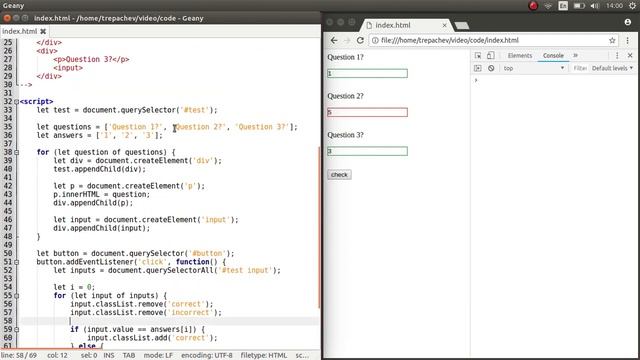Click the Geany editor vertical scrollbar
The width and height of the screenshot is (640, 360).
[319, 227]
